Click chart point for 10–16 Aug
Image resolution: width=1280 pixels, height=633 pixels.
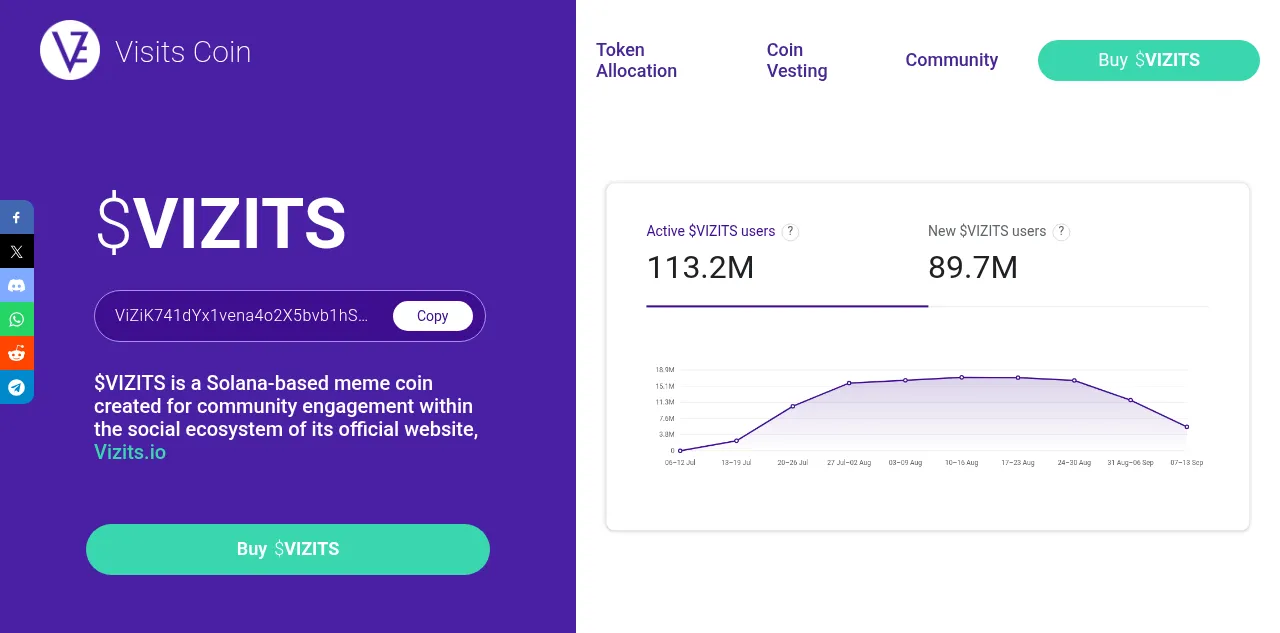click(x=962, y=377)
